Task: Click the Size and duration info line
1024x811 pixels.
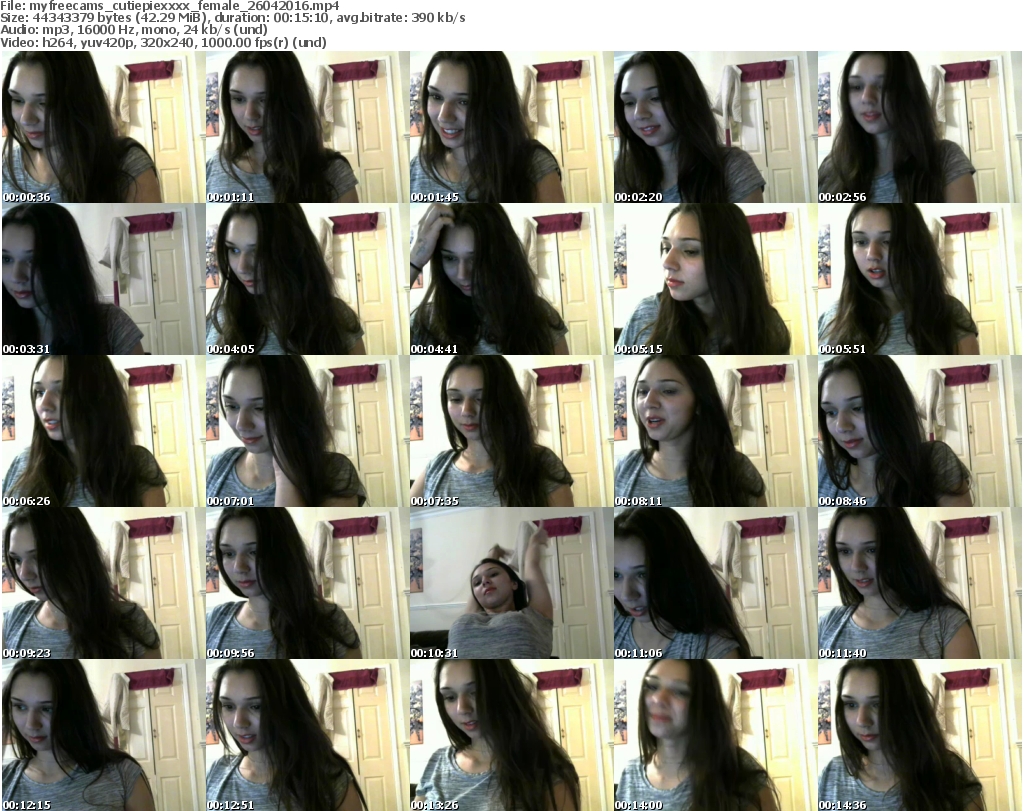Action: (x=233, y=18)
